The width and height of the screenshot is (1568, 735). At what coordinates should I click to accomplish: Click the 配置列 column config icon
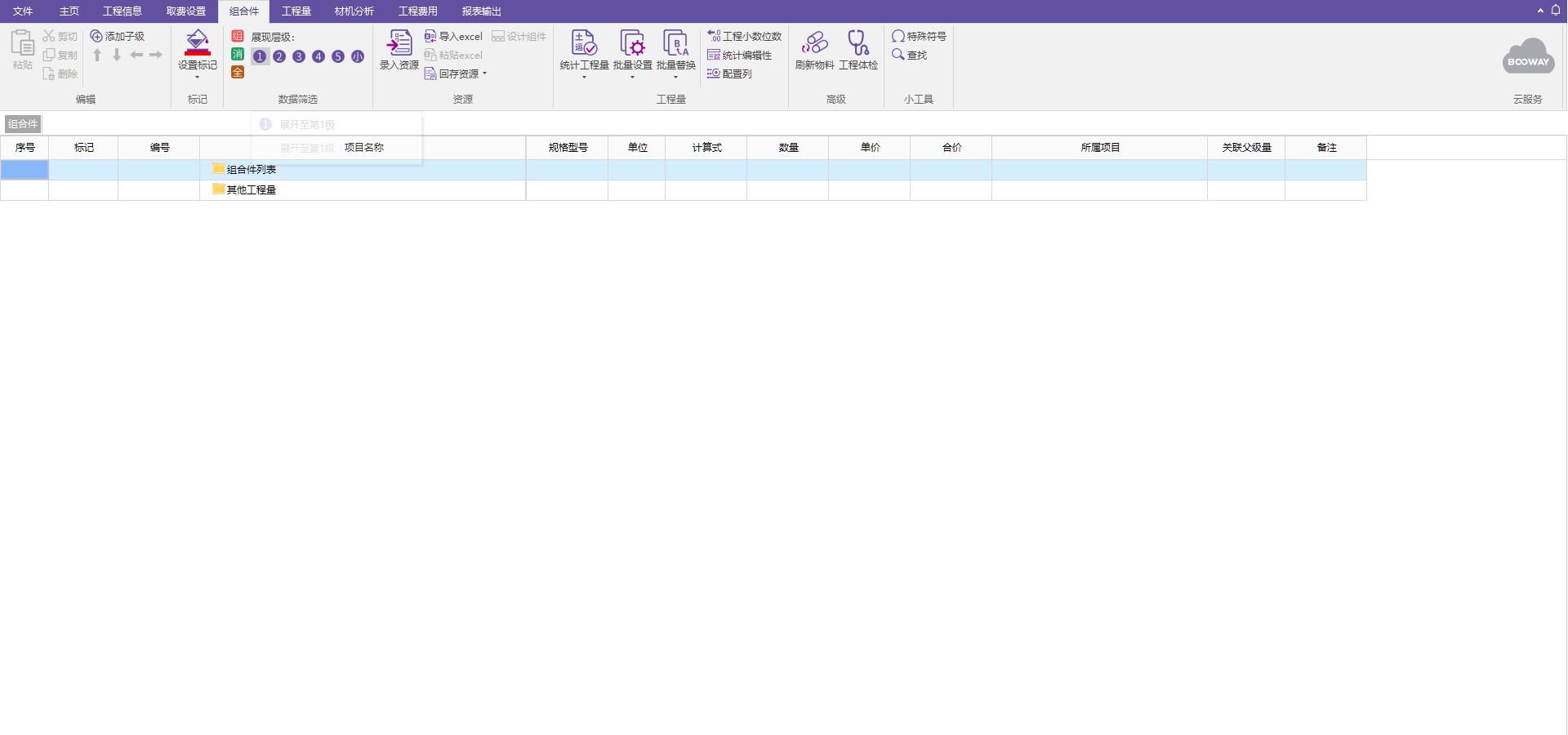[714, 73]
